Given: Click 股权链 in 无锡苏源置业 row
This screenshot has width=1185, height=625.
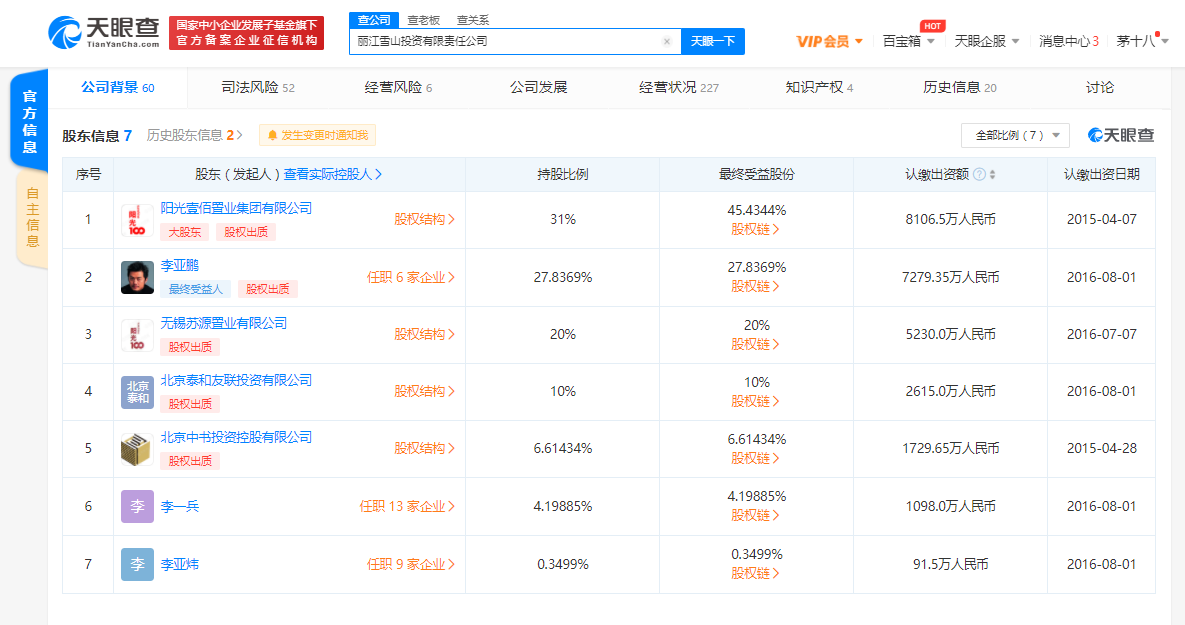Looking at the screenshot, I should 755,344.
